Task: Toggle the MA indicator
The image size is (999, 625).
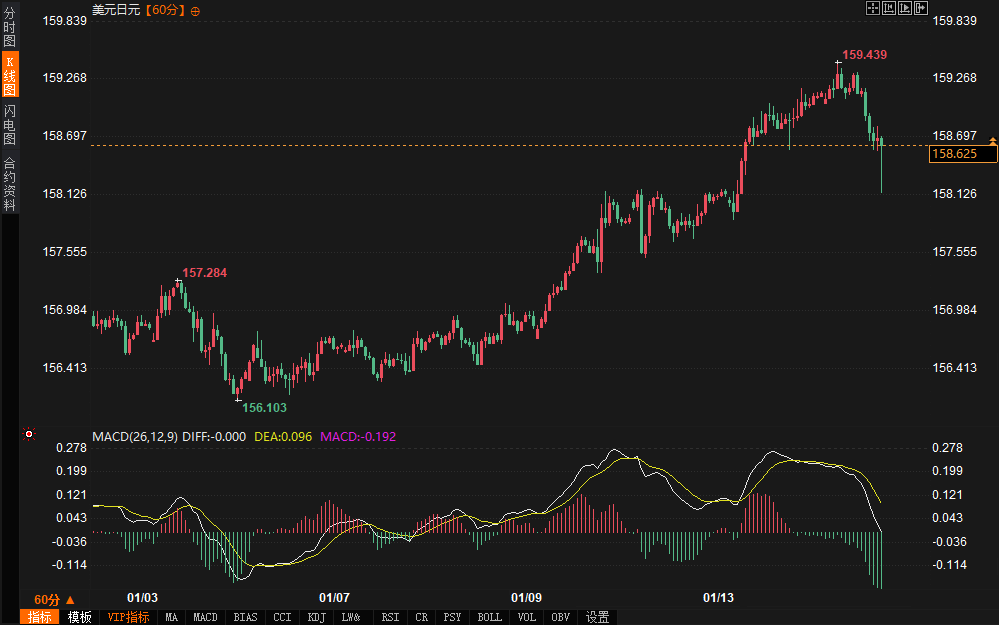Action: click(172, 617)
